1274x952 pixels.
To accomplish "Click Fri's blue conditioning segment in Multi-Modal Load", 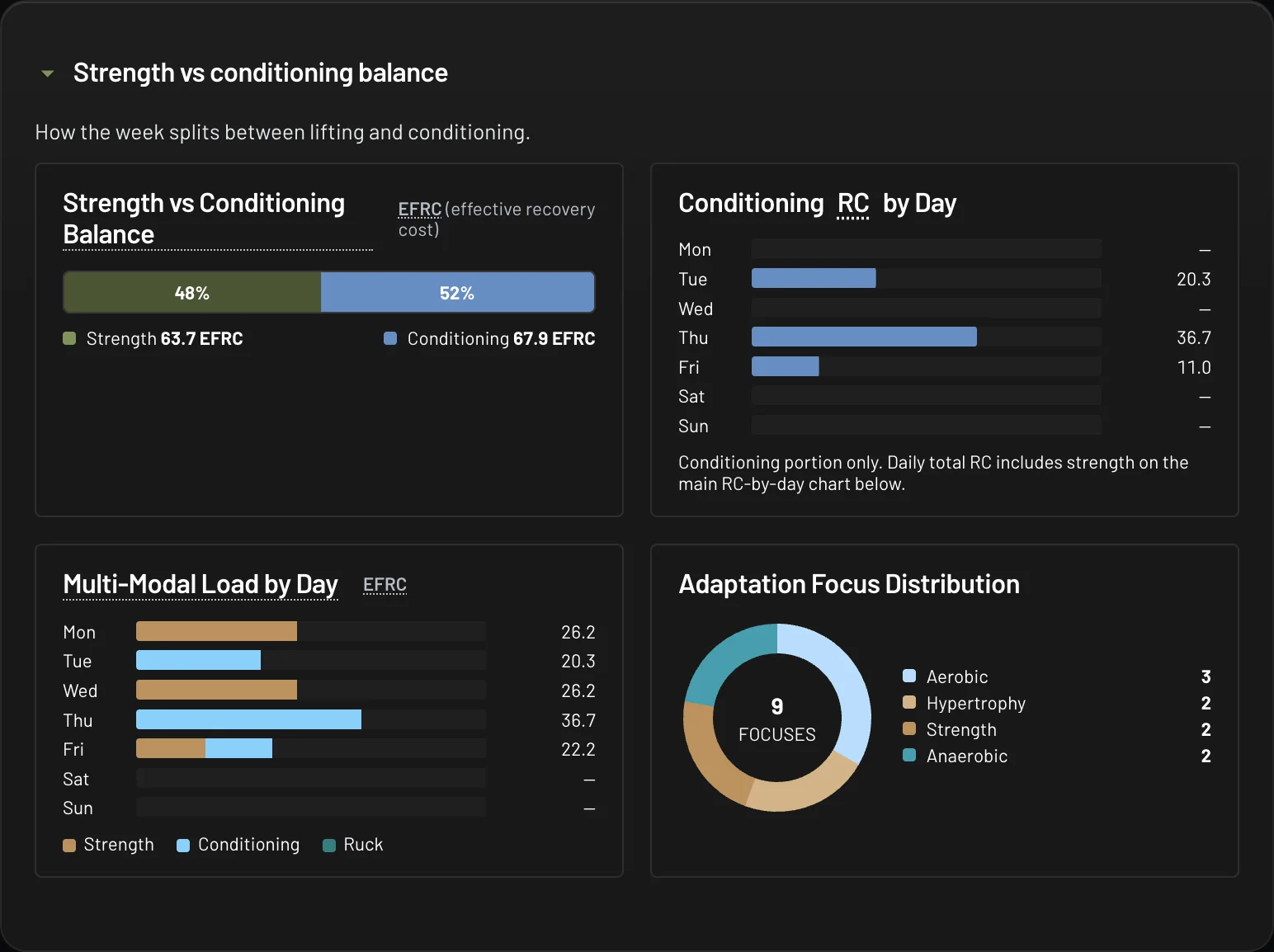I will click(238, 749).
